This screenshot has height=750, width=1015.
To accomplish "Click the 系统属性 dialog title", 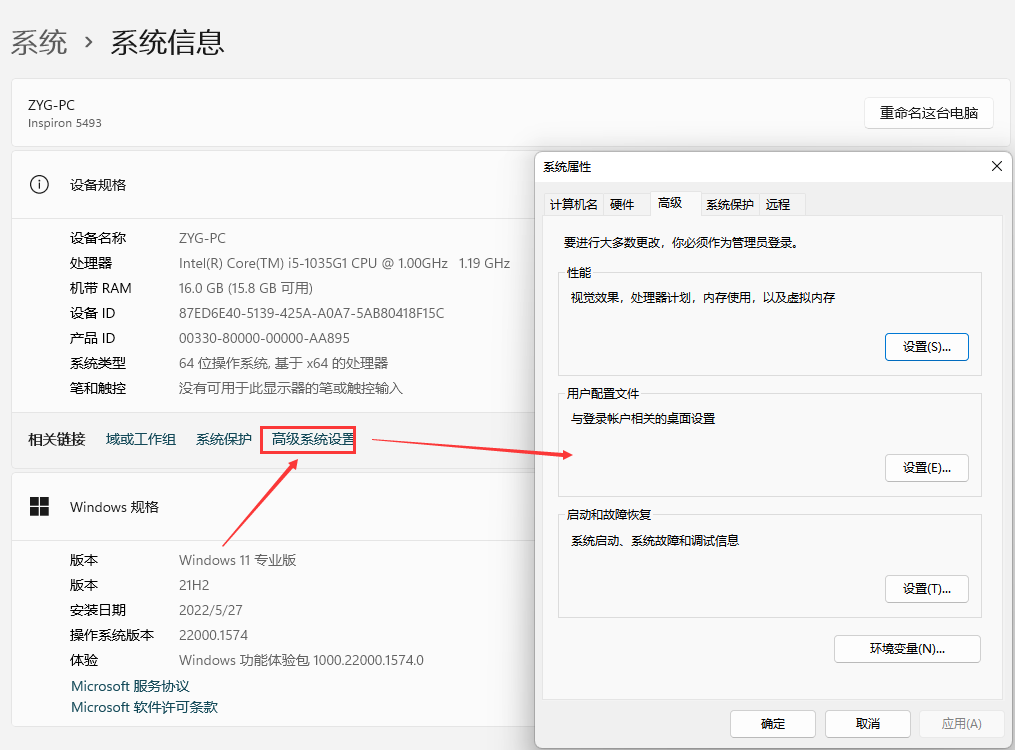I will [x=567, y=167].
